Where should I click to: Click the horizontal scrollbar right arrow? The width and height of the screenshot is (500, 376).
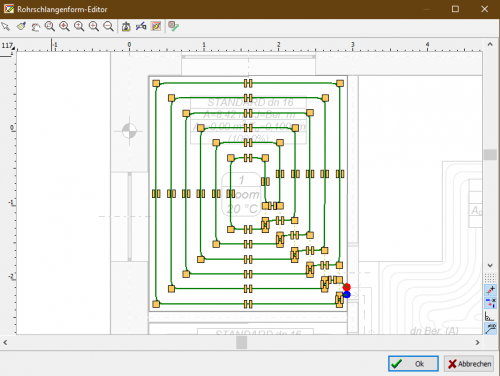(x=477, y=342)
